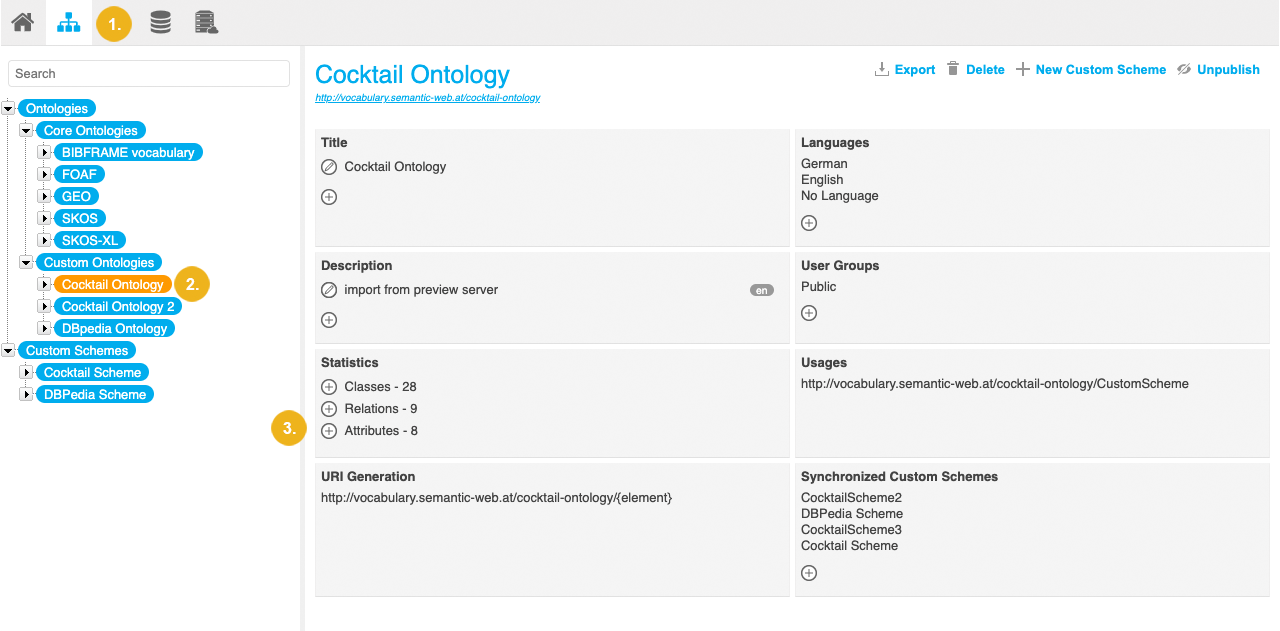
Task: Add another Language via the plus icon
Action: [808, 222]
